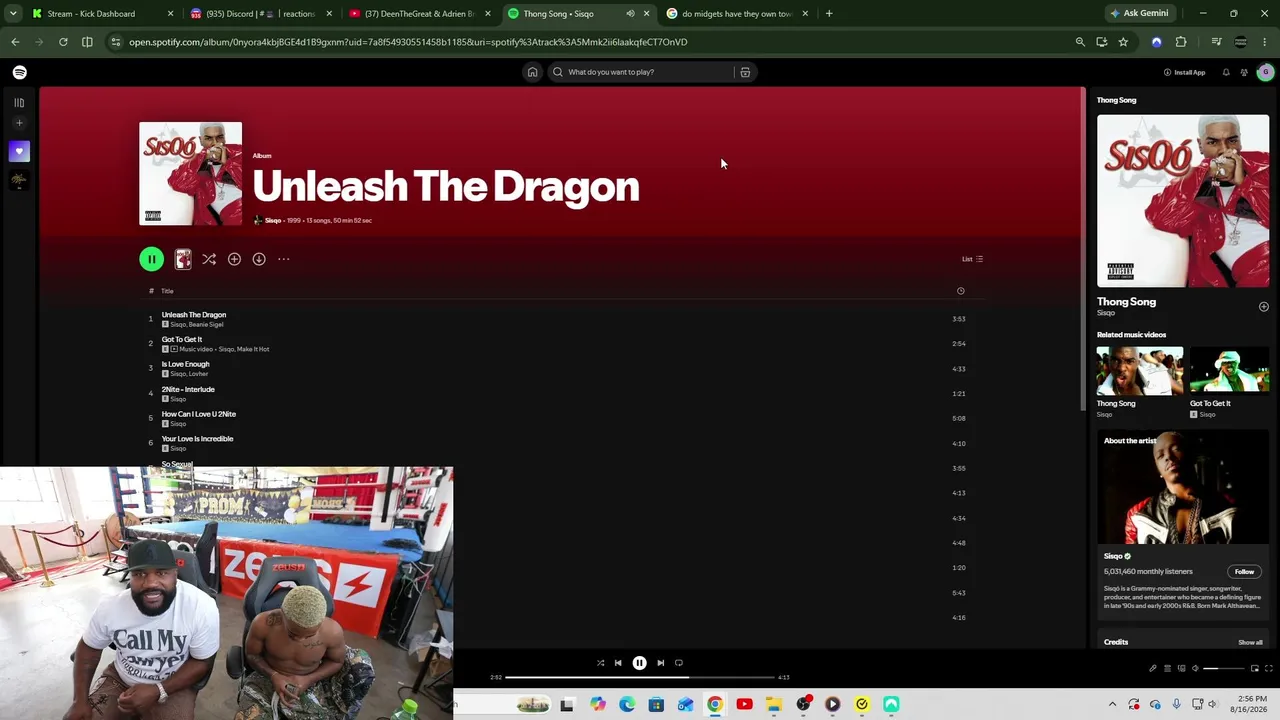Open the lyrics microphone icon
The image size is (1280, 720).
tap(1153, 668)
